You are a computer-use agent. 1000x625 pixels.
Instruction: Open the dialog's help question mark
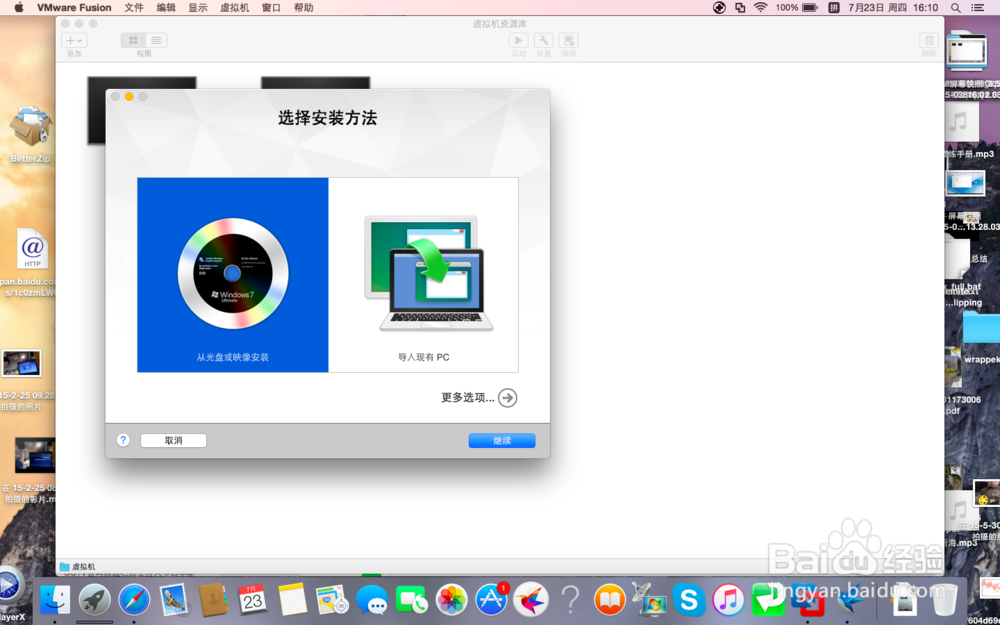123,440
